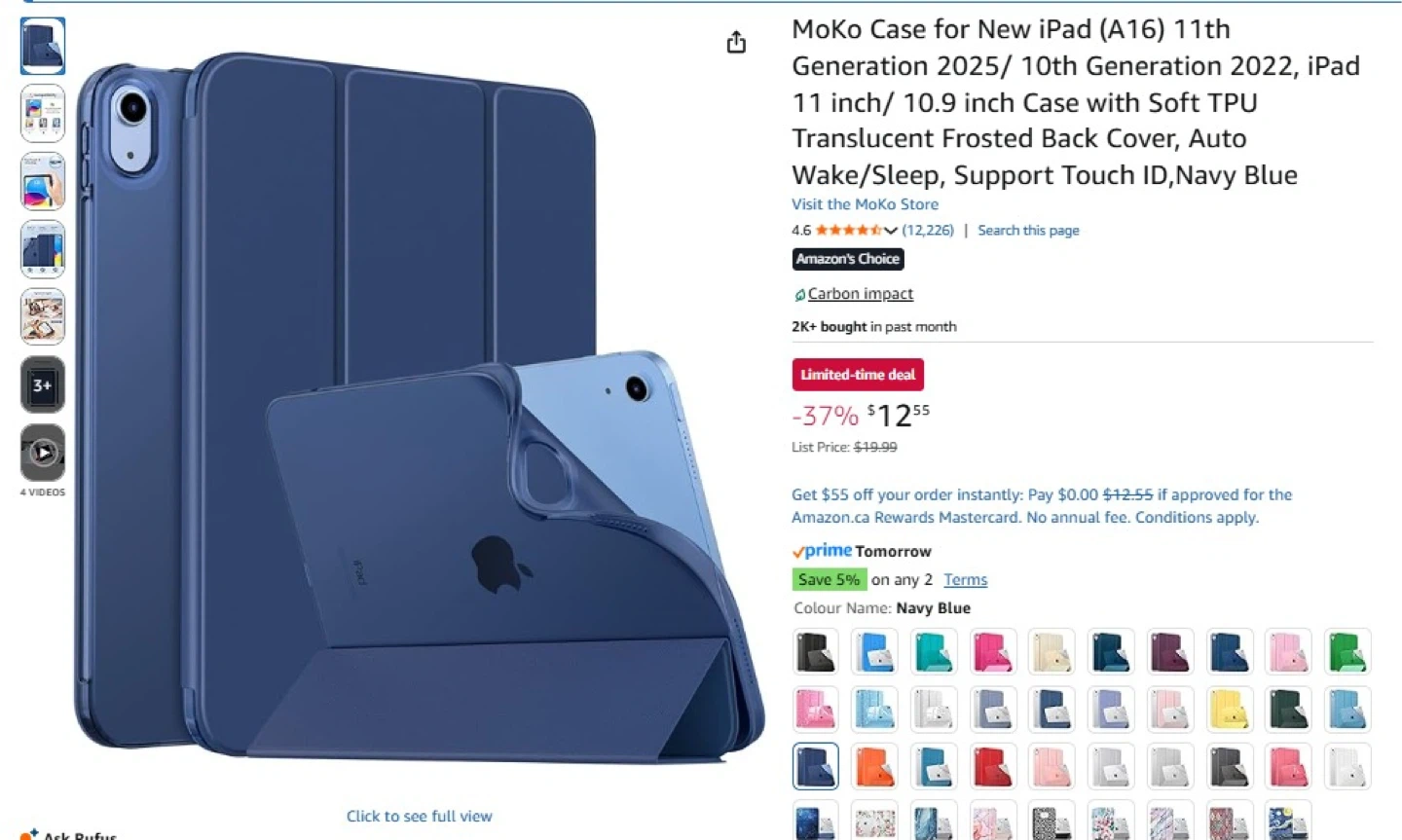Choose the red case colour swatch
The image size is (1402, 840).
pos(992,766)
